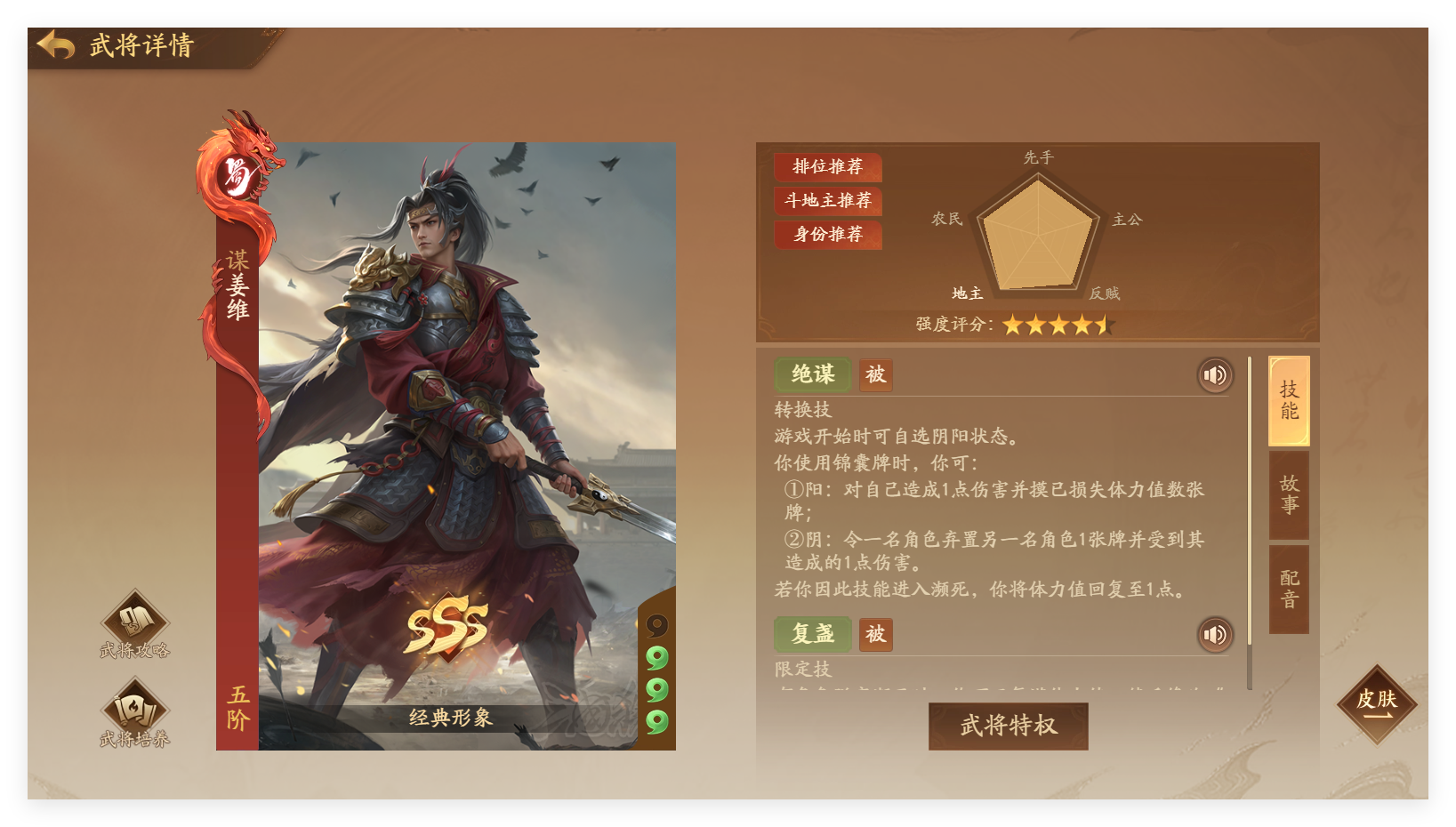Switch to the 配音 voice tab

click(x=1289, y=590)
